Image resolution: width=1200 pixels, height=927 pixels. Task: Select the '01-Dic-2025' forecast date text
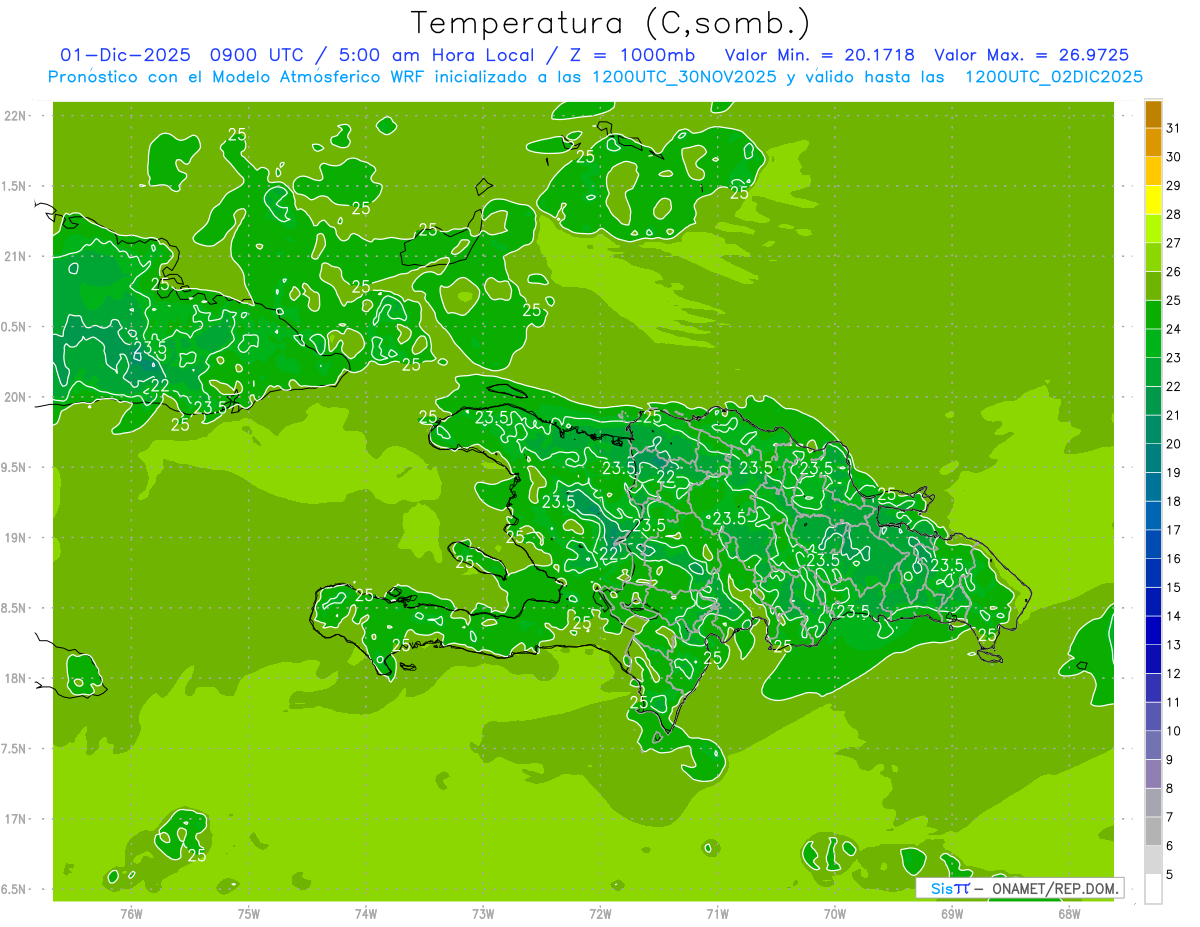click(x=125, y=55)
